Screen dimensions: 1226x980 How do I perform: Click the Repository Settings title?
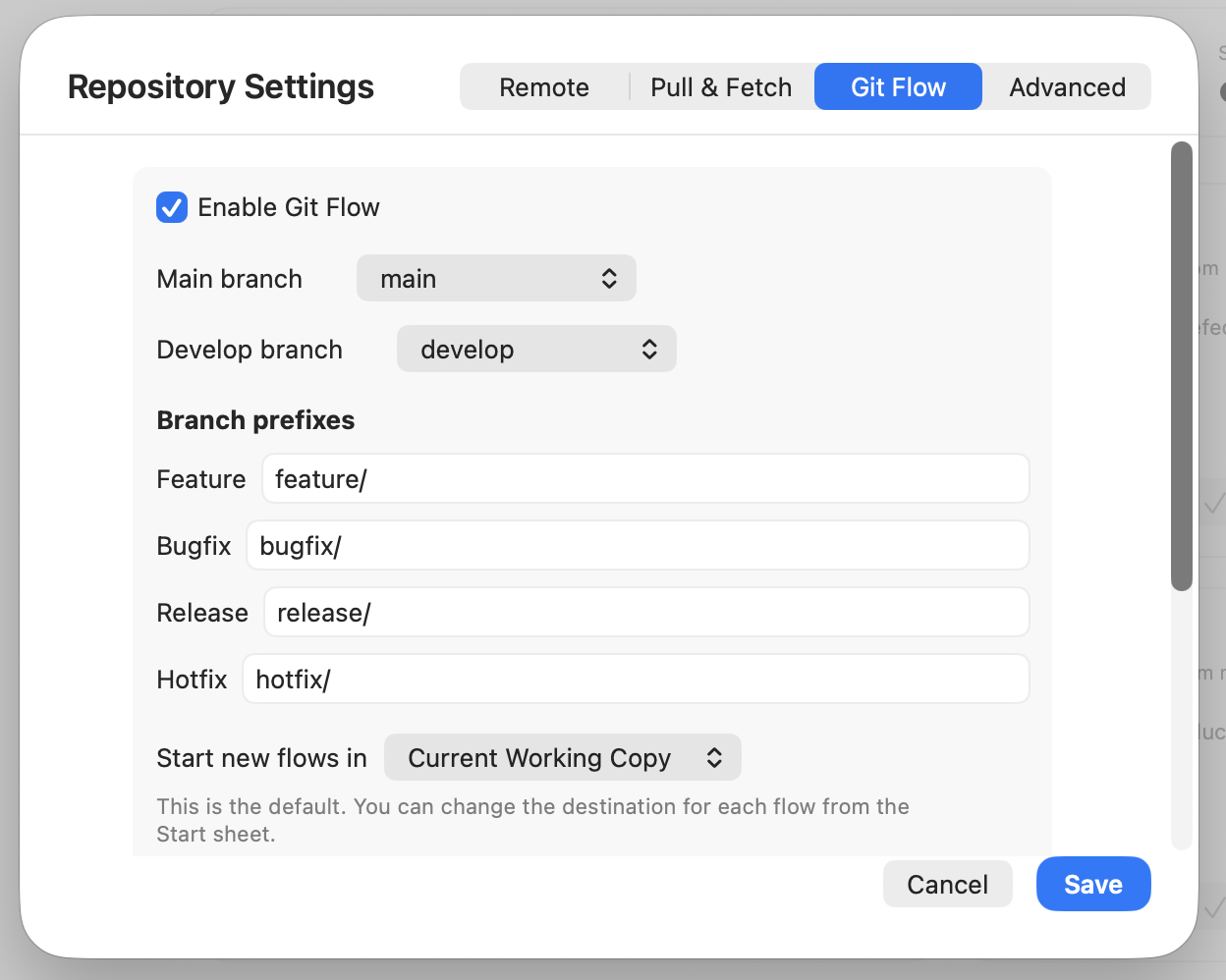221,86
